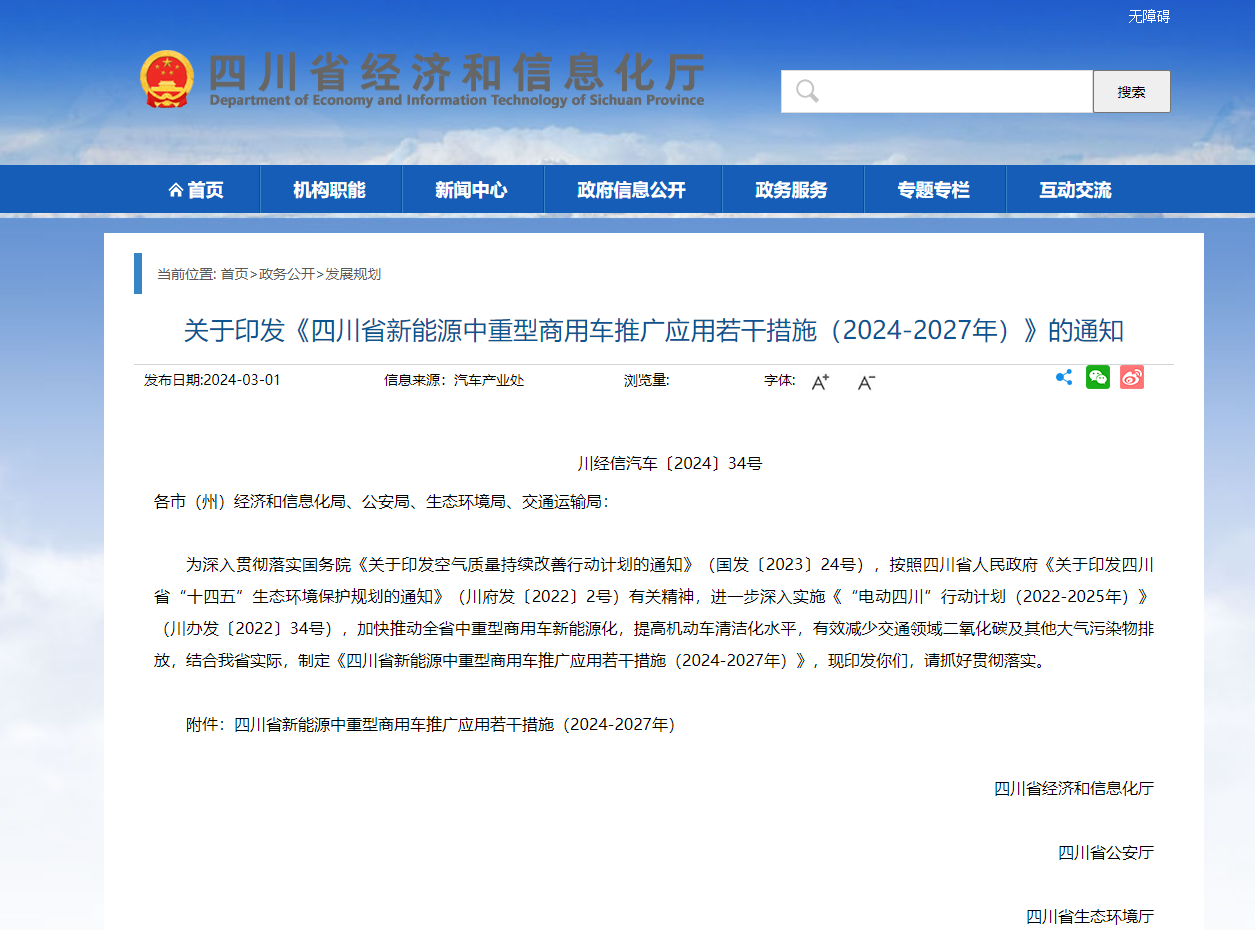This screenshot has height=930, width=1255.
Task: Decrease font size with A- icon
Action: [866, 381]
